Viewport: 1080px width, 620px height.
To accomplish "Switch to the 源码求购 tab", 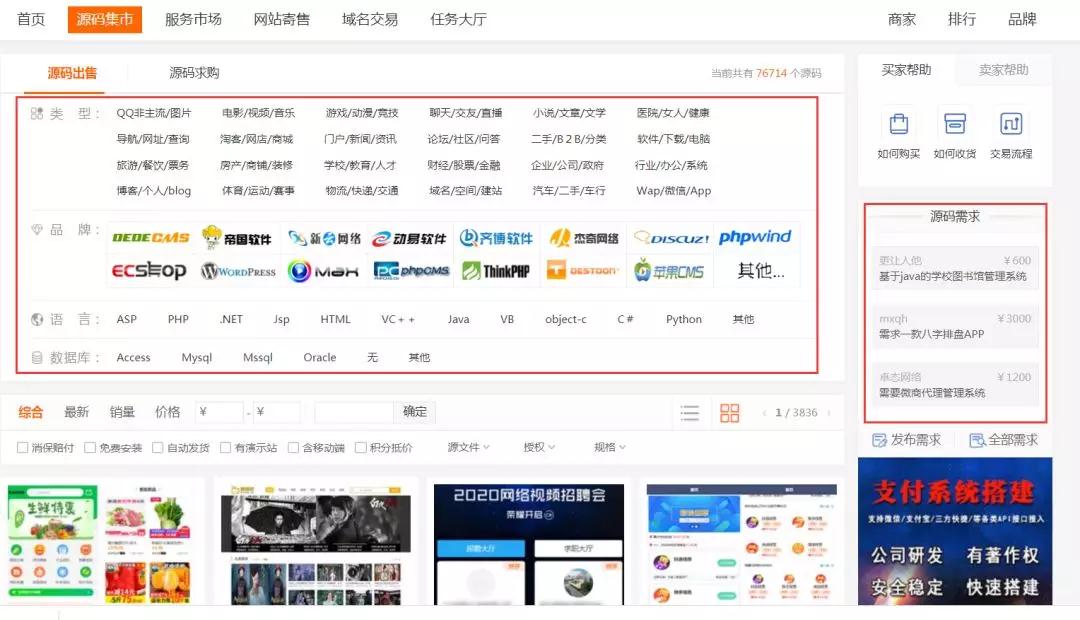I will [194, 73].
